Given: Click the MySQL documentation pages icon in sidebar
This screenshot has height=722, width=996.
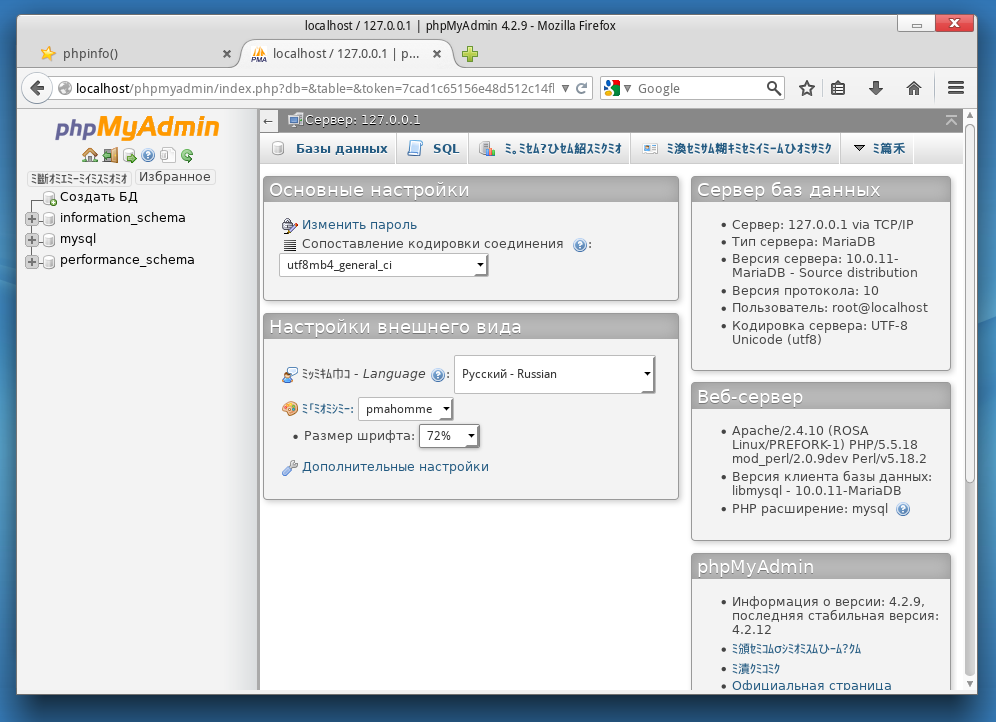Looking at the screenshot, I should point(168,155).
